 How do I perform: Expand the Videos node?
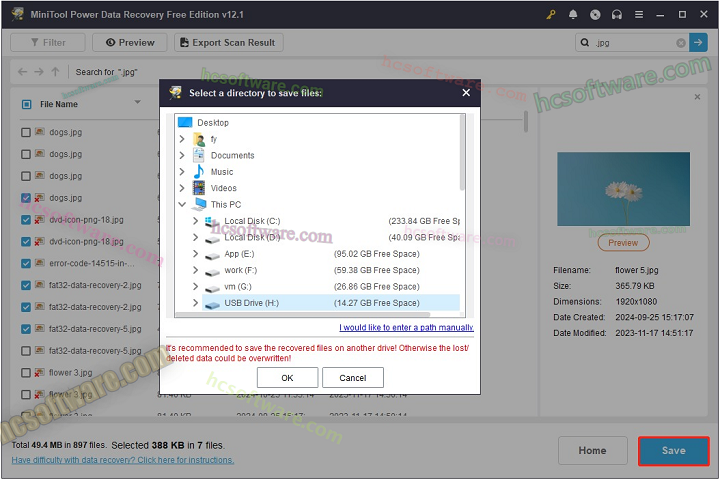coord(182,188)
